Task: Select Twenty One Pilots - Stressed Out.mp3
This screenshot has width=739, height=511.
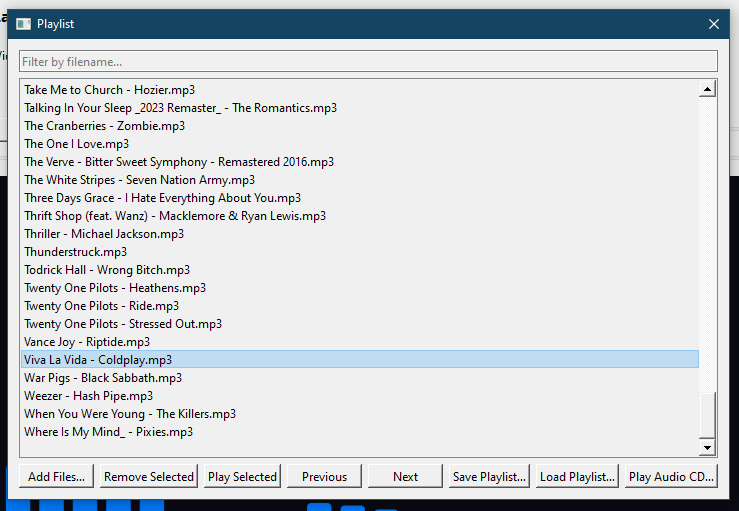Action: (360, 323)
